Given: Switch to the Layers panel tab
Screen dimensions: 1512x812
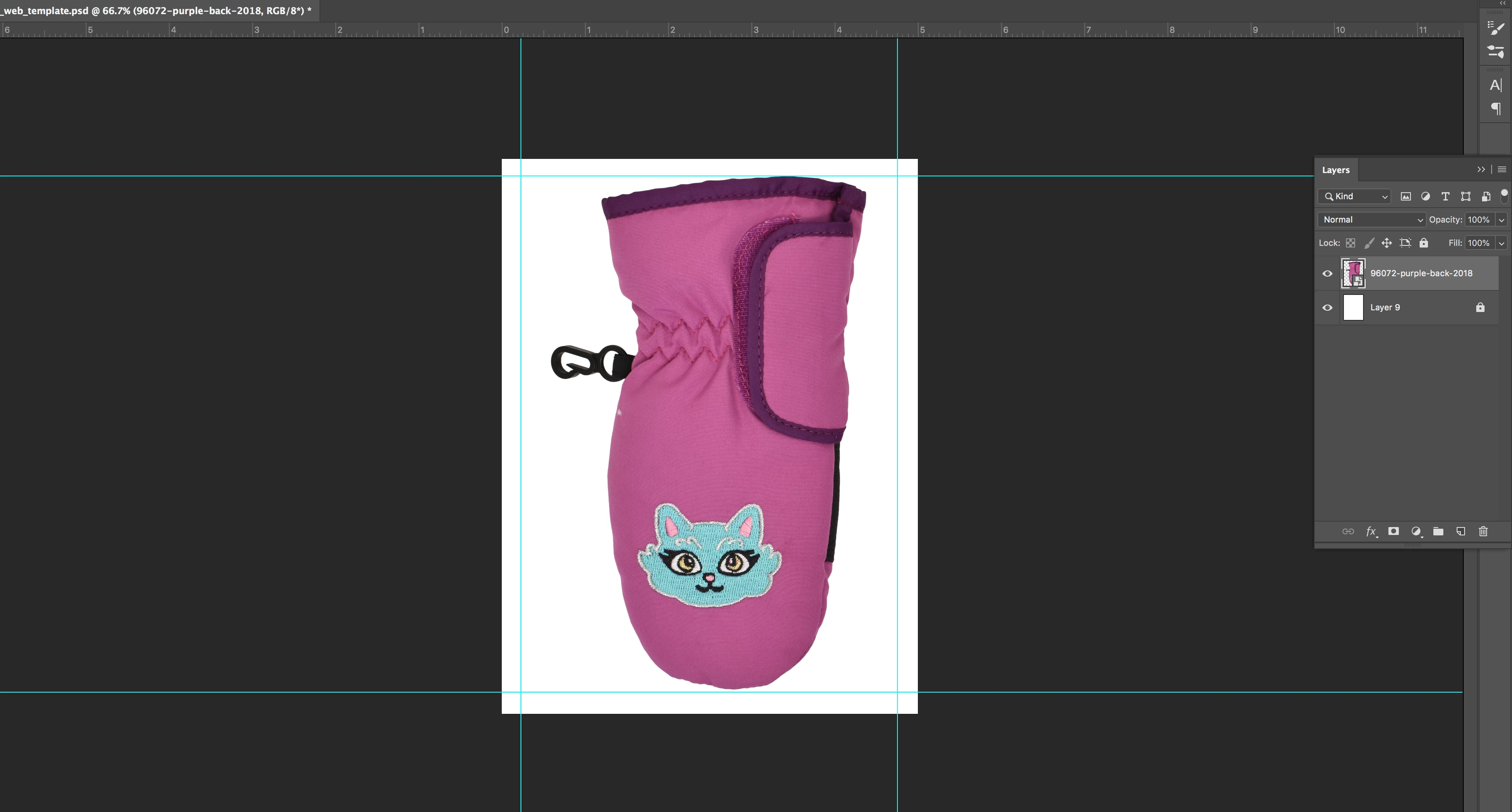Looking at the screenshot, I should (x=1335, y=170).
